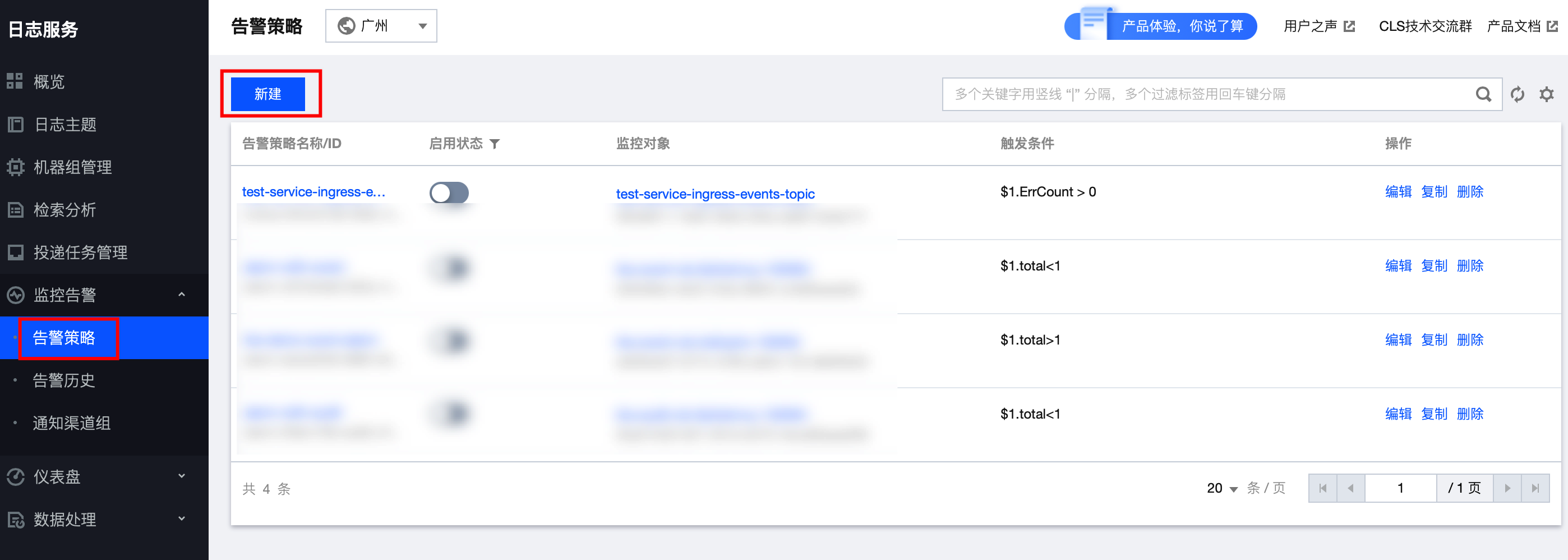Viewport: 1568px width, 560px height.
Task: Open the Guangzhou region dropdown
Action: [x=381, y=26]
